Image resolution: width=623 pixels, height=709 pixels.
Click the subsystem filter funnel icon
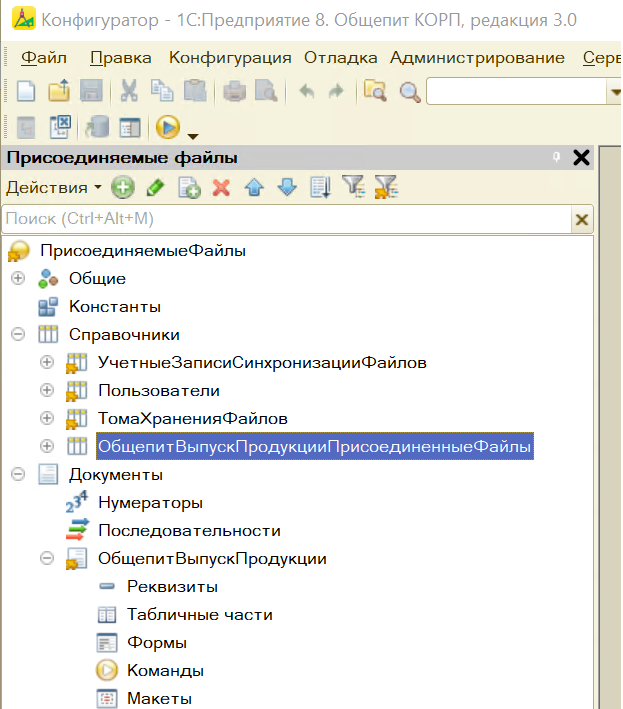[x=354, y=187]
